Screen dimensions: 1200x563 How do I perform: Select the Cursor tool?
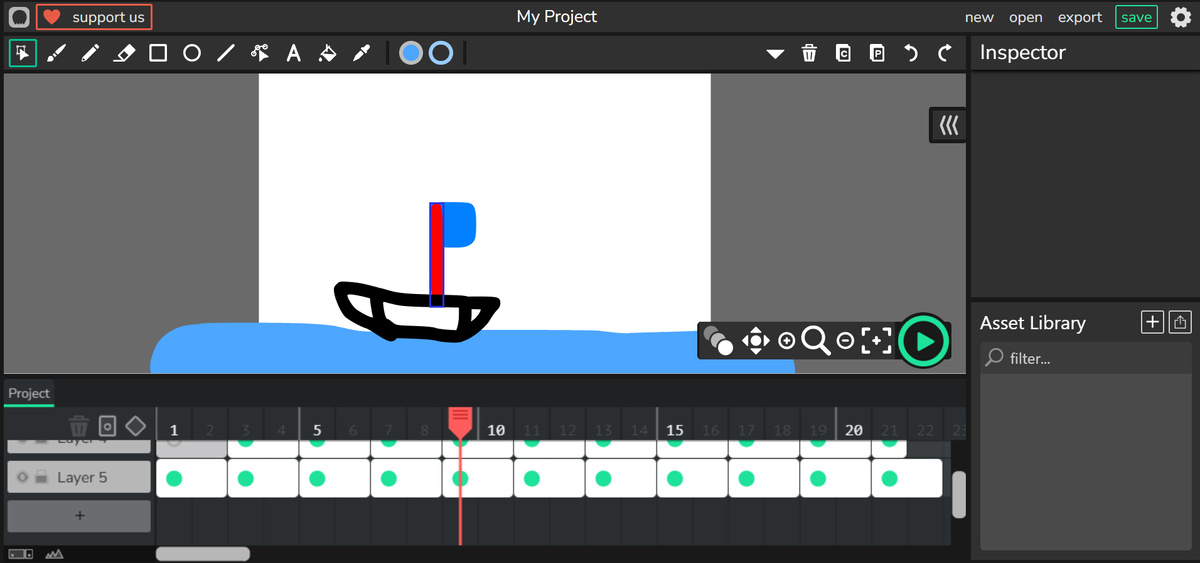(x=22, y=53)
